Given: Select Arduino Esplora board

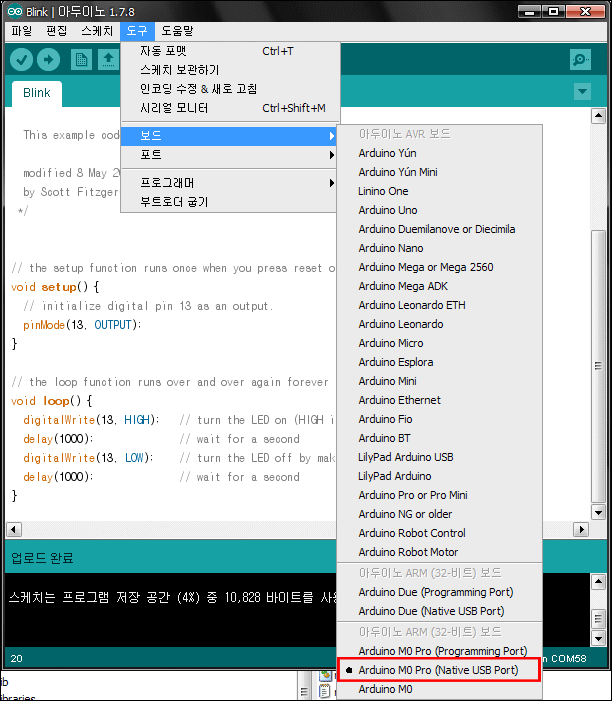Looking at the screenshot, I should click(439, 362).
